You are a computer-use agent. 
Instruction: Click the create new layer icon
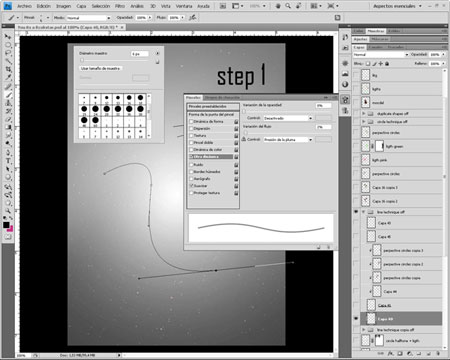[429, 354]
